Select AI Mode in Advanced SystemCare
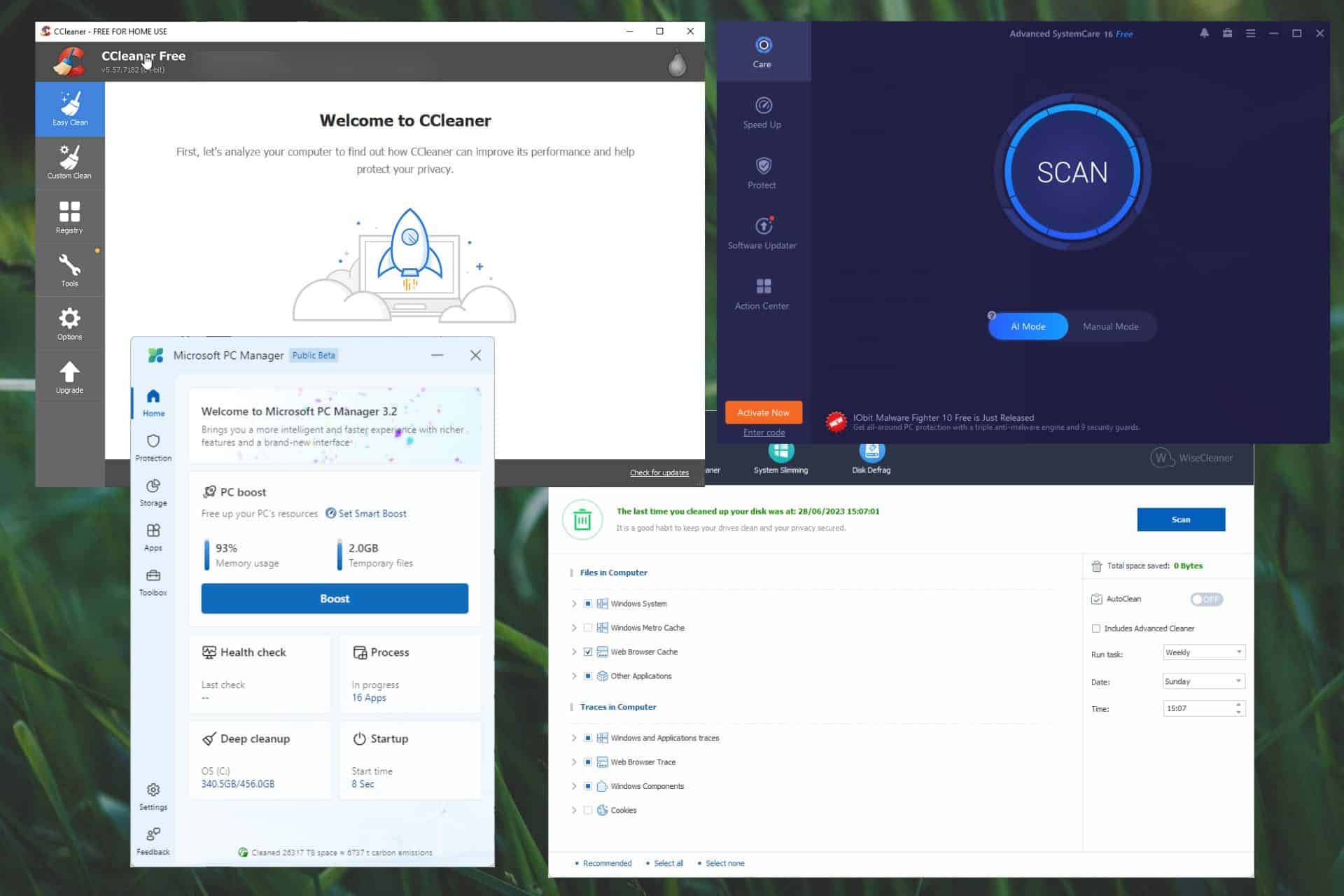 (x=1028, y=326)
